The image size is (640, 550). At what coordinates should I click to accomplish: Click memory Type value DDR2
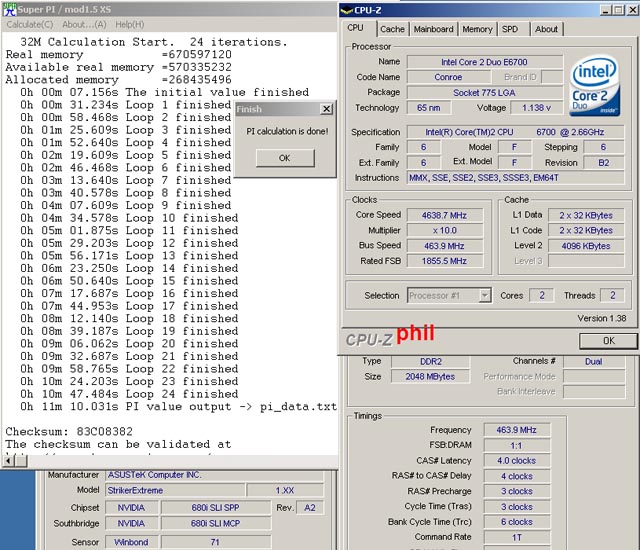[431, 361]
